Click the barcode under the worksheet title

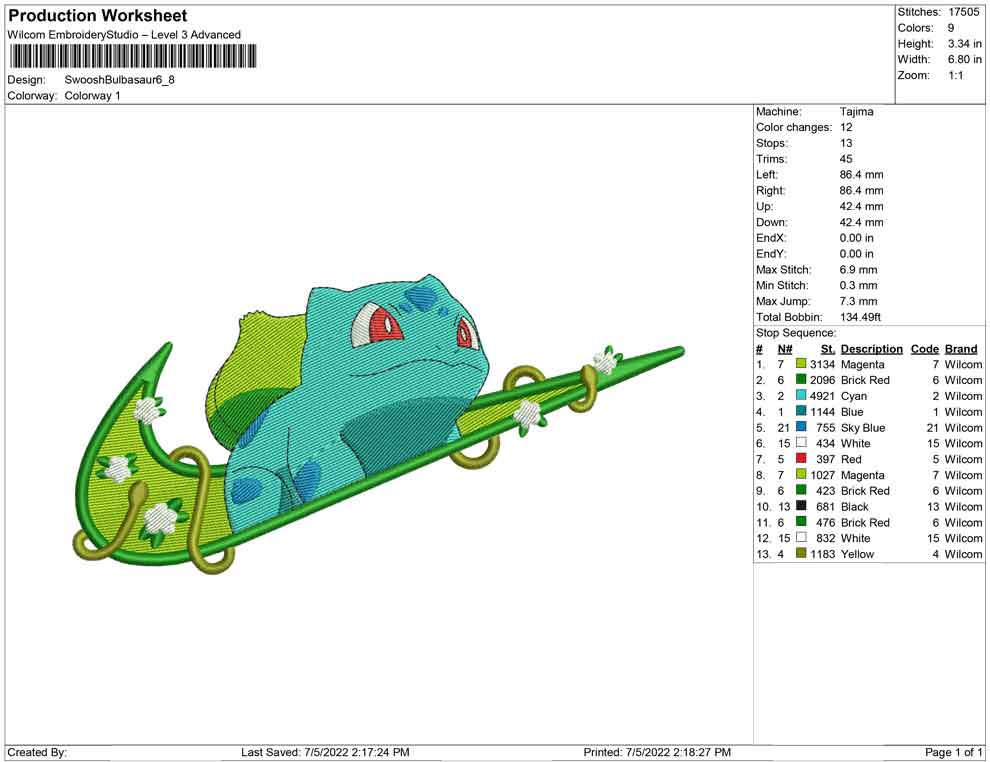pyautogui.click(x=131, y=56)
